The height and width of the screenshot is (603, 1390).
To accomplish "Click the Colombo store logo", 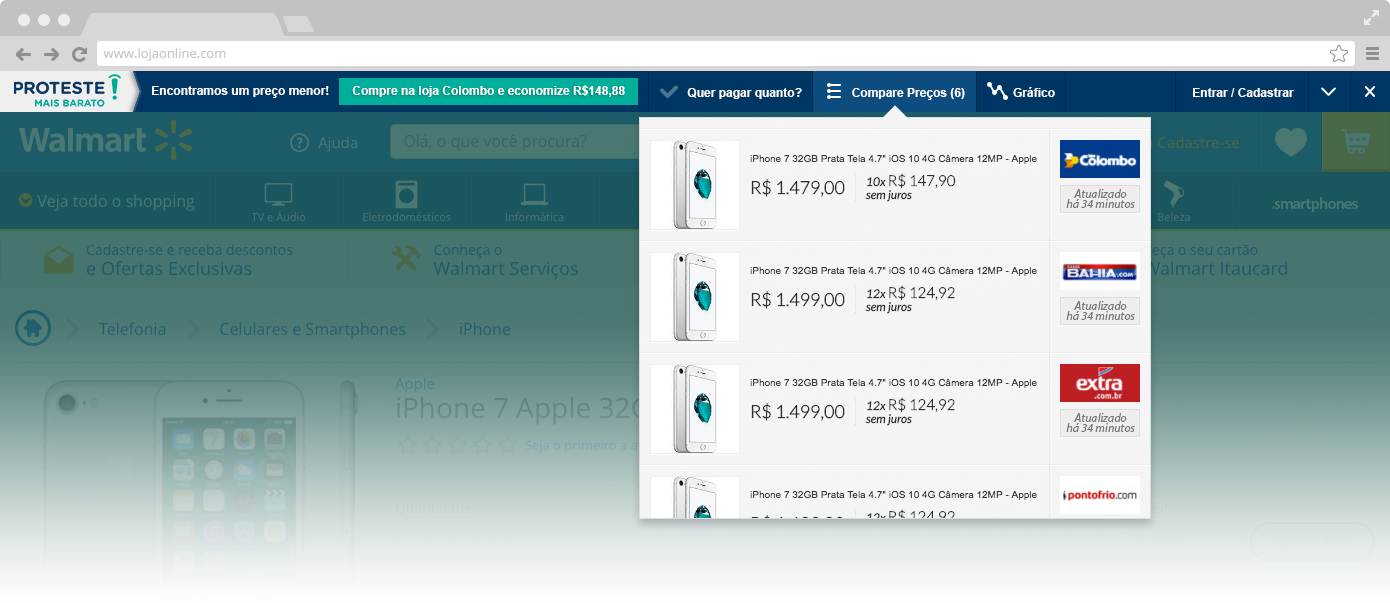I will tap(1099, 159).
